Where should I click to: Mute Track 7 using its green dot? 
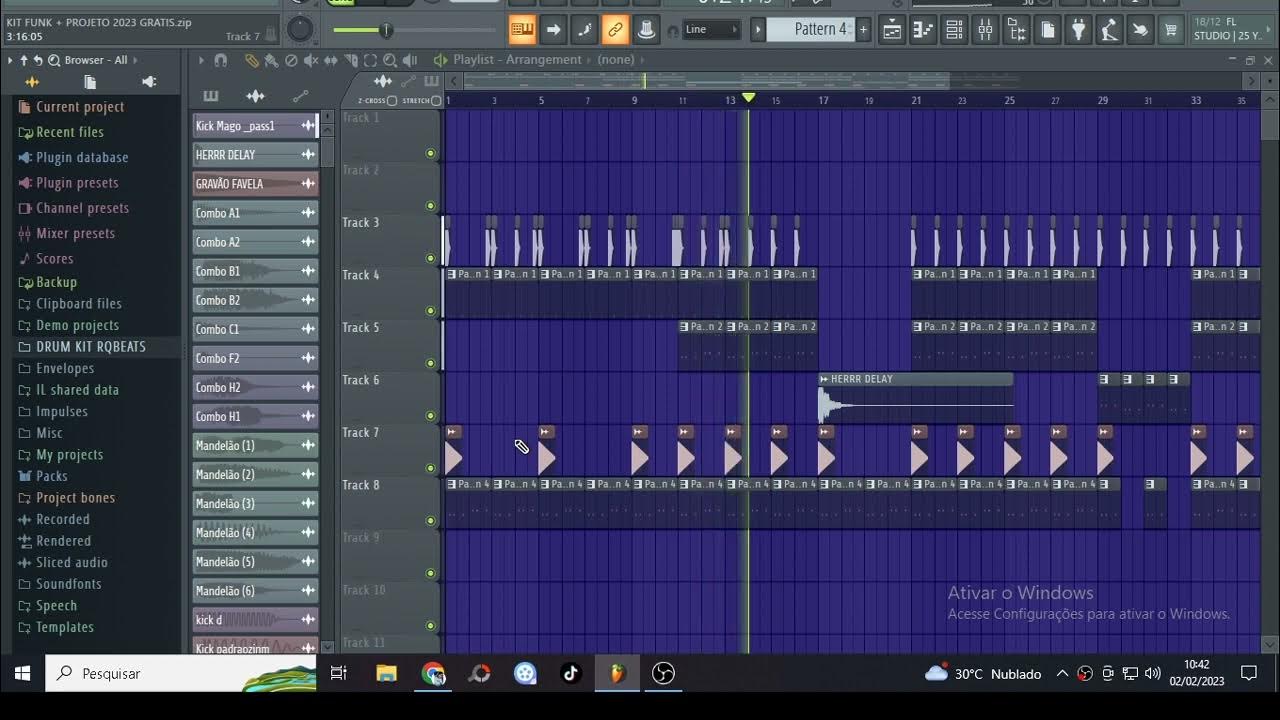point(430,468)
